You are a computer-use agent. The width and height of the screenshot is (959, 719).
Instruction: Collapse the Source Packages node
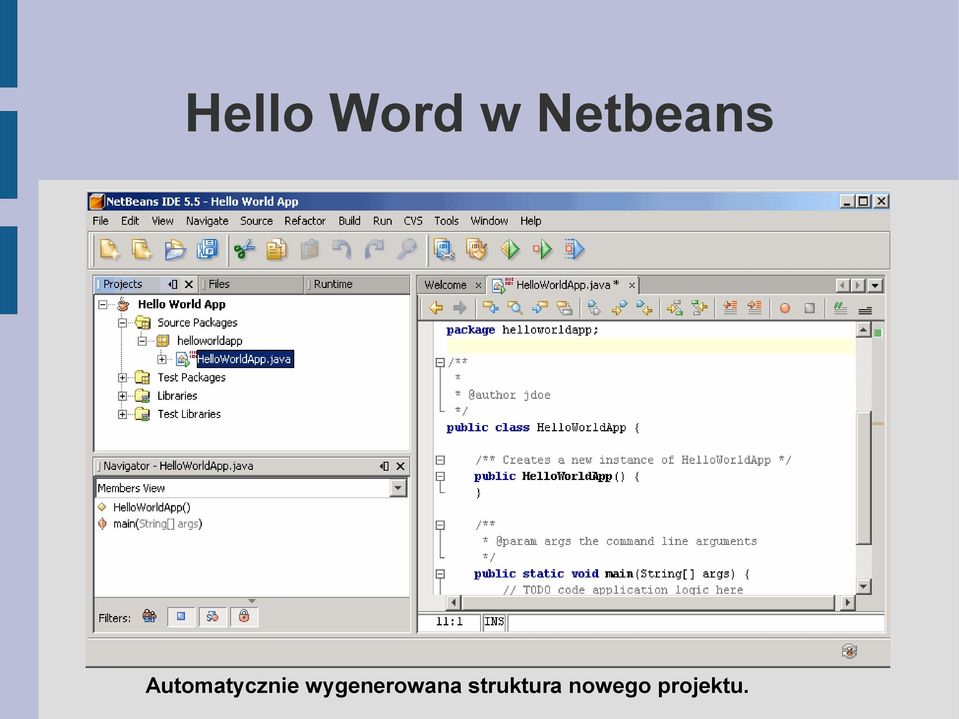(x=122, y=322)
